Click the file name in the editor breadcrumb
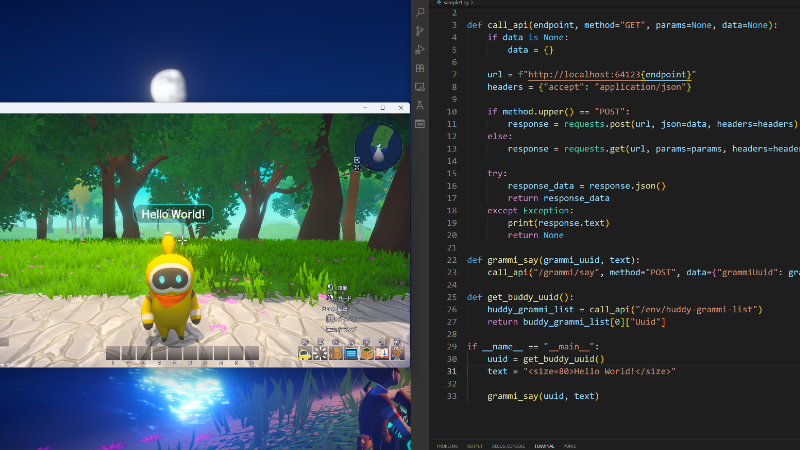Screen dimensions: 800x450 (x=457, y=3)
